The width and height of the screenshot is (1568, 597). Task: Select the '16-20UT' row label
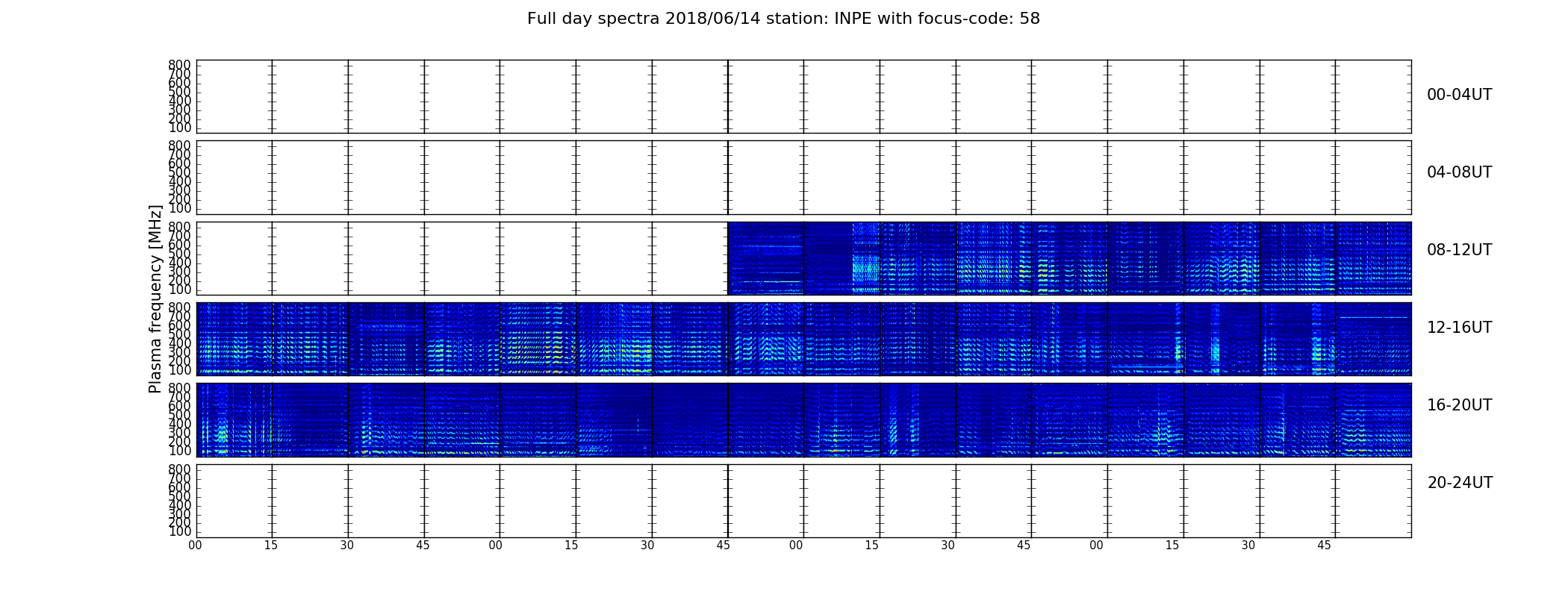1459,405
